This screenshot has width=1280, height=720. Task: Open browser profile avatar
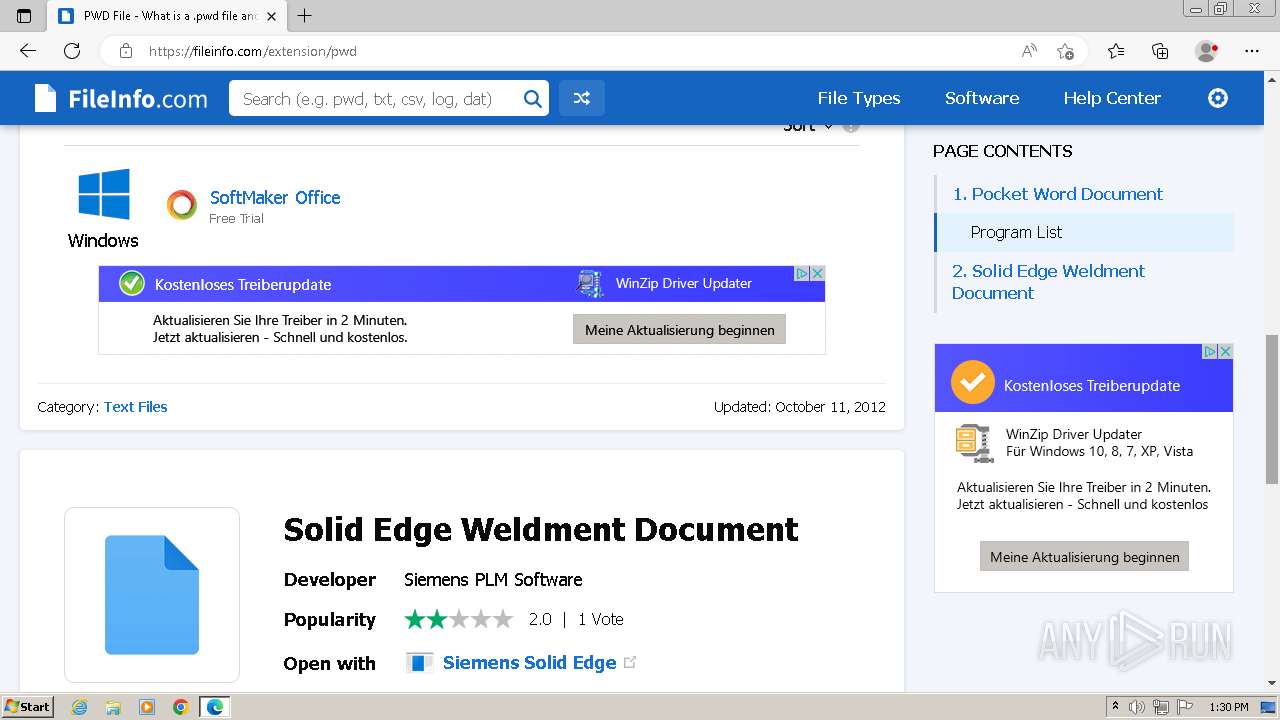[x=1206, y=51]
